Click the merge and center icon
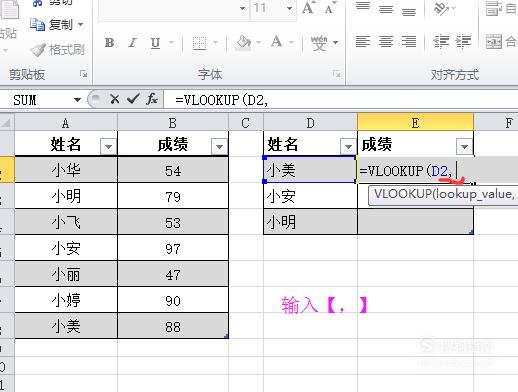This screenshot has width=518, height=392. tap(493, 41)
